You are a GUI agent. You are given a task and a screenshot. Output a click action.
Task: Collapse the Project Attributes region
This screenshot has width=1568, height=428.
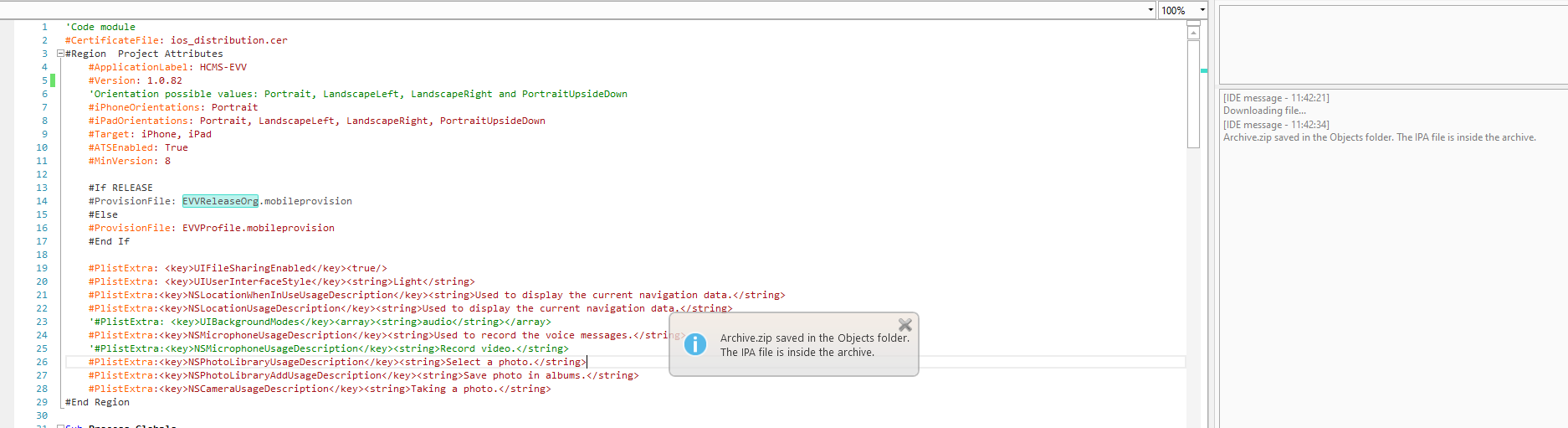pyautogui.click(x=60, y=54)
